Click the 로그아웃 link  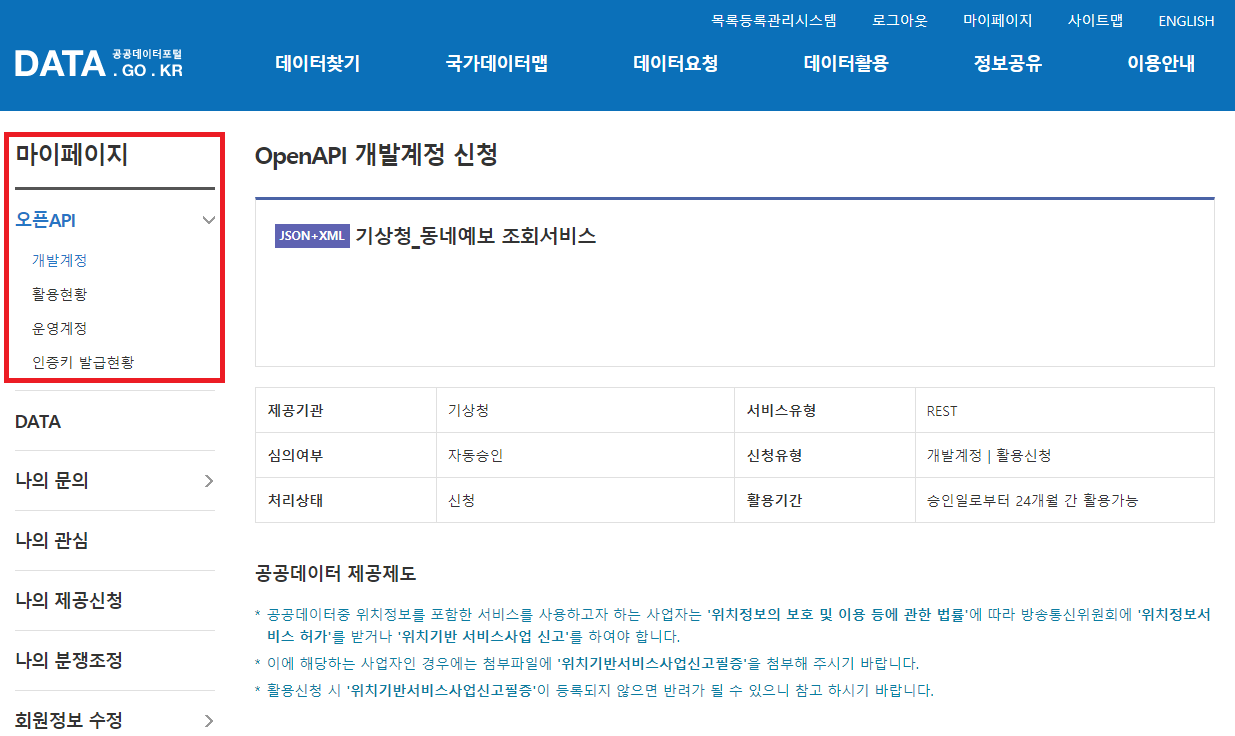900,20
